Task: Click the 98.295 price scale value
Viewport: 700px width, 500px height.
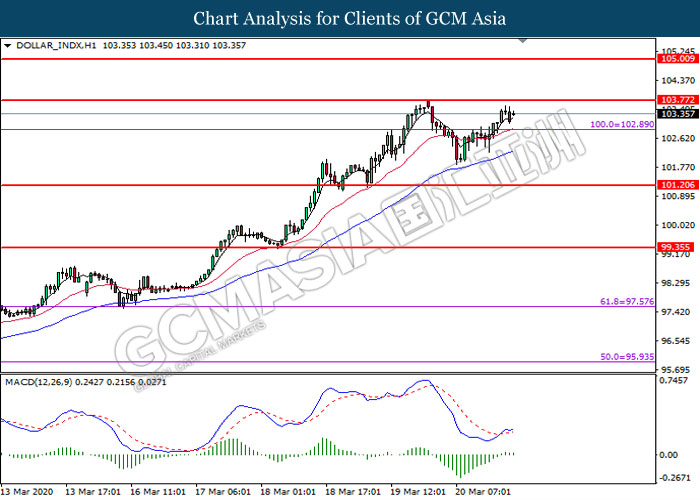Action: 678,283
